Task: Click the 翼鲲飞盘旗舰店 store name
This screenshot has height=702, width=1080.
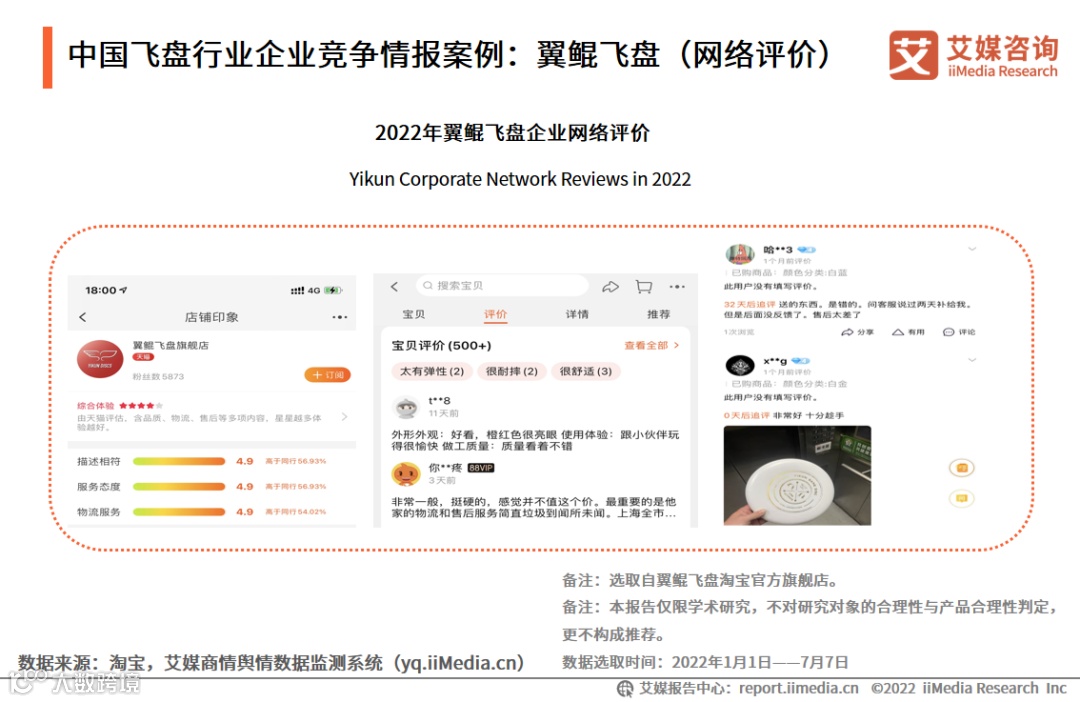Action: (x=170, y=345)
